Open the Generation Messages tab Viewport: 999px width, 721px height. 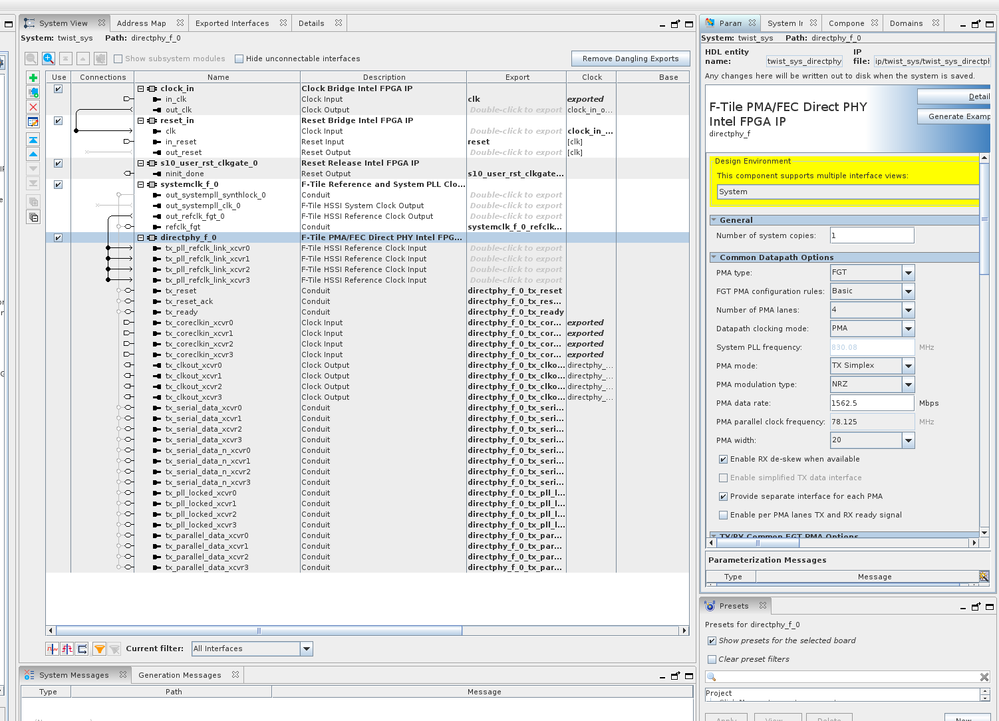(x=179, y=675)
